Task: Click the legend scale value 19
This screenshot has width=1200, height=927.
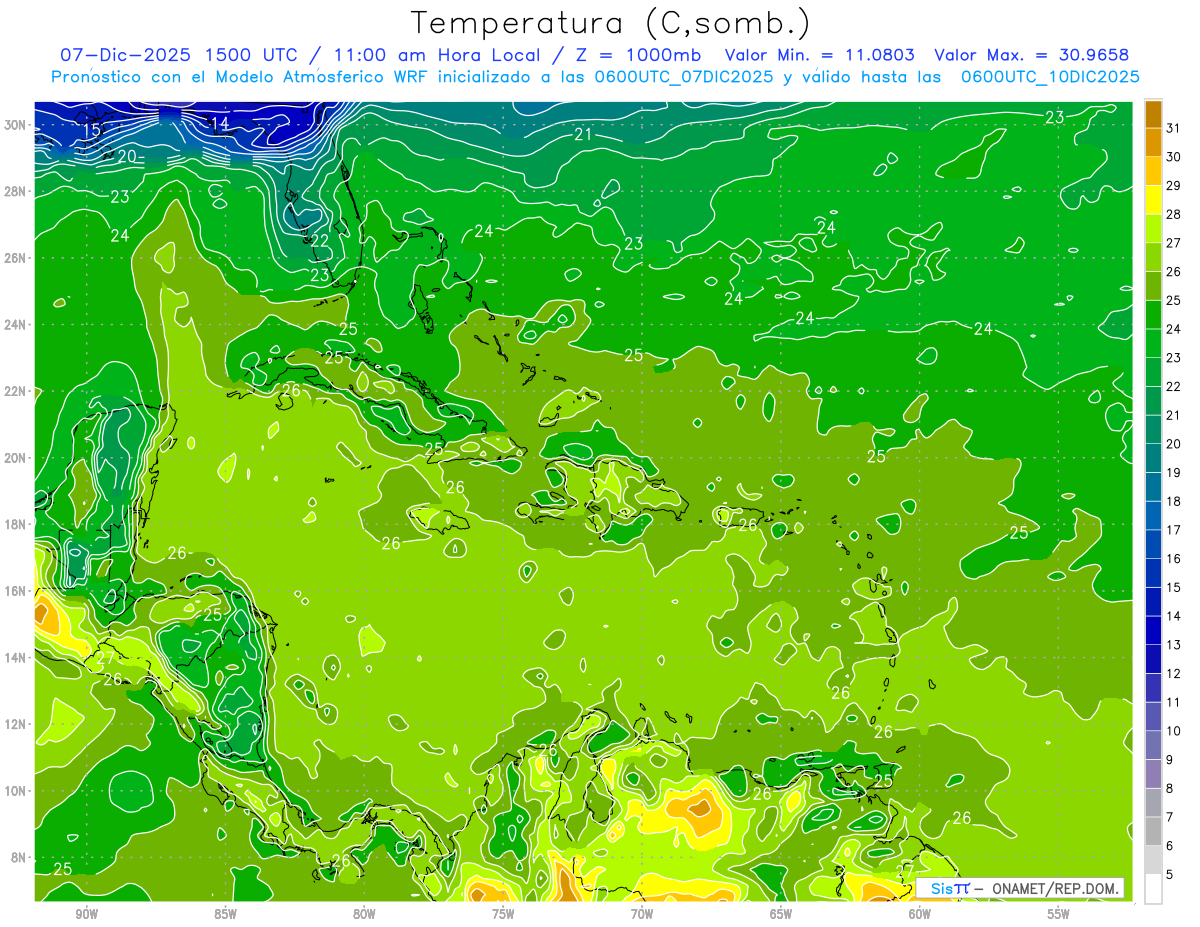Action: click(1173, 472)
